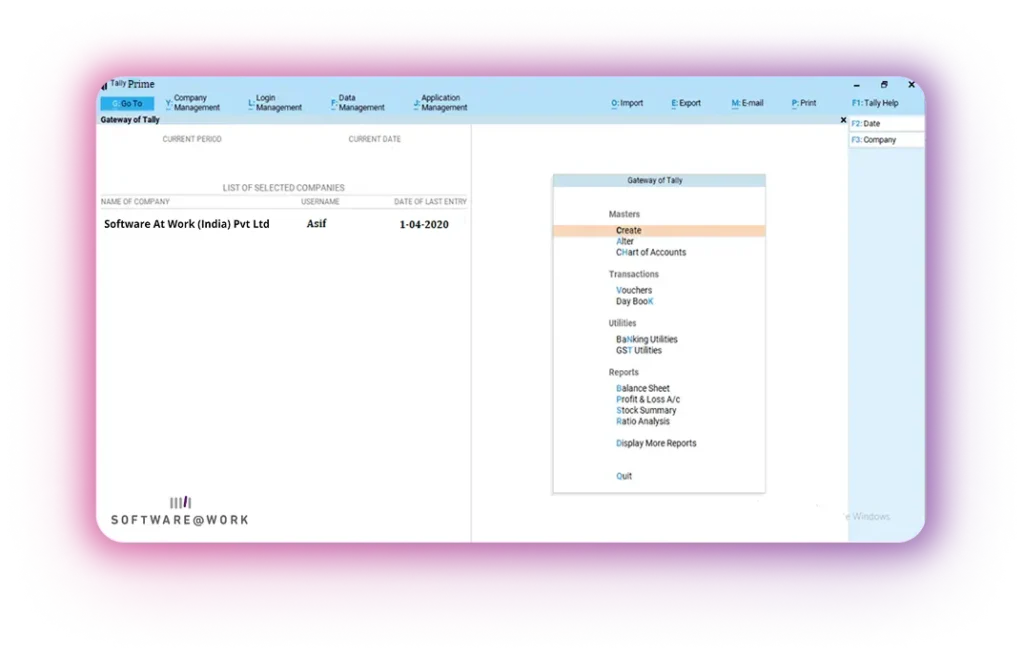1024x657 pixels.
Task: Open the E-mail menu
Action: [x=747, y=103]
